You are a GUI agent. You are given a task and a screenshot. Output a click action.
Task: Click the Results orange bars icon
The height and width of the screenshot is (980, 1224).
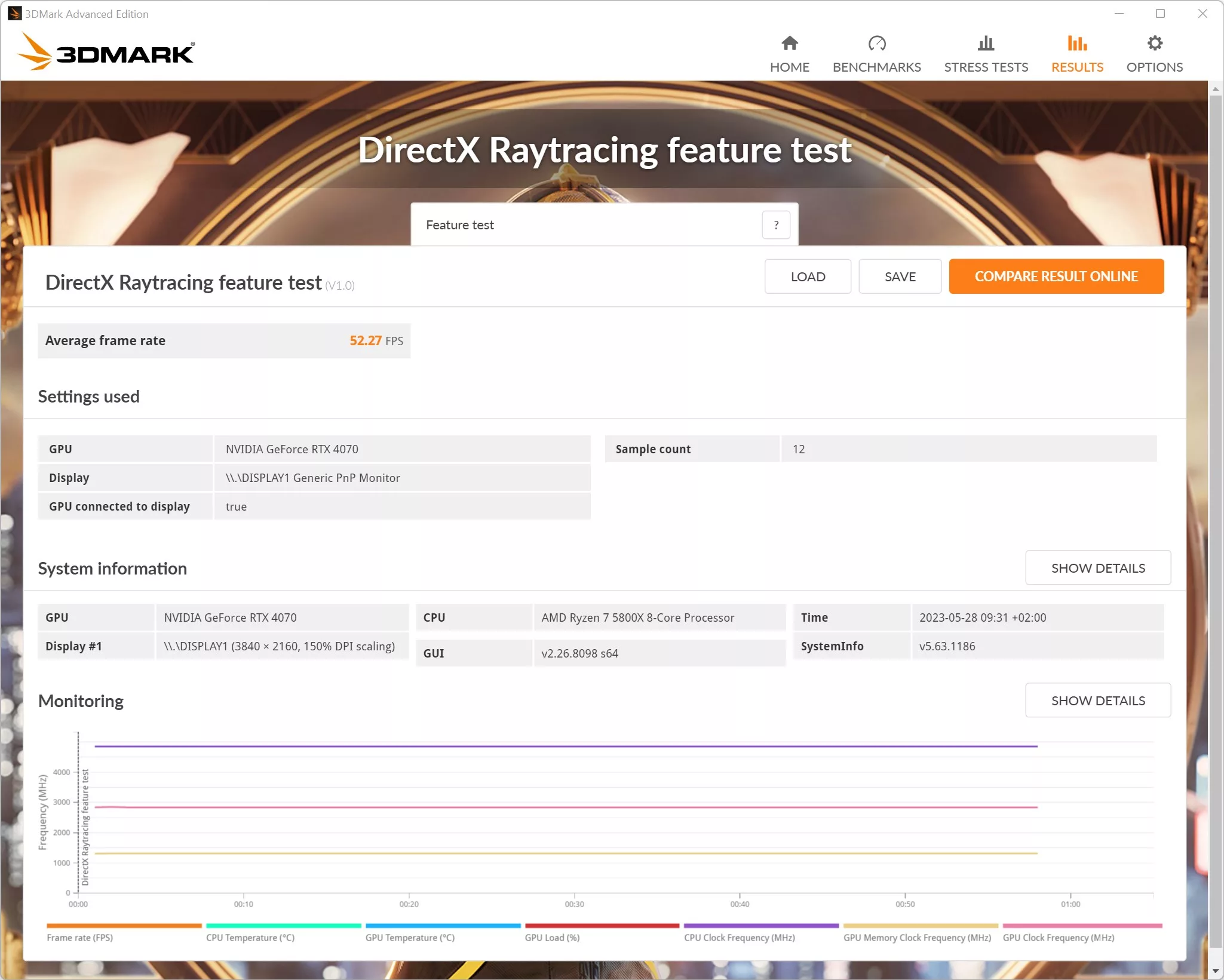(x=1076, y=43)
